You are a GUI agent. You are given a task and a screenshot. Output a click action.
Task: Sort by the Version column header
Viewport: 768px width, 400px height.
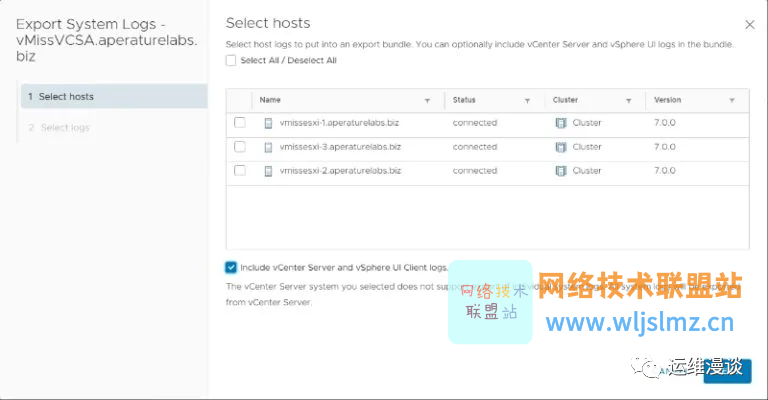pyautogui.click(x=667, y=100)
